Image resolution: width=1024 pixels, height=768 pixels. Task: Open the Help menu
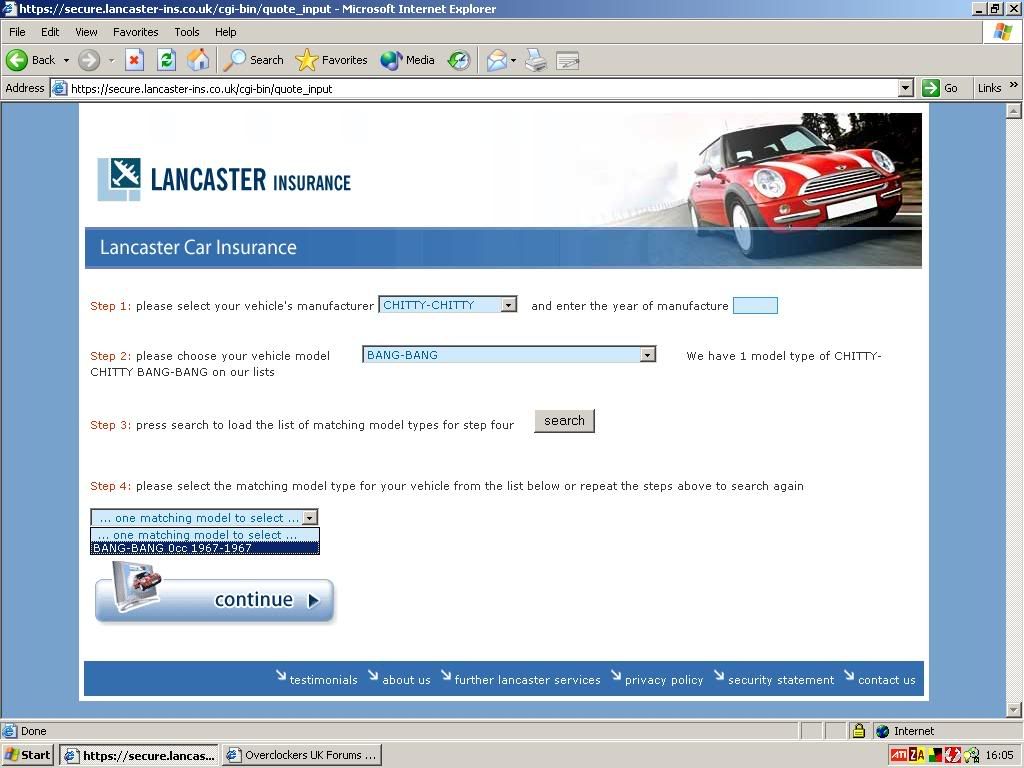pyautogui.click(x=225, y=32)
